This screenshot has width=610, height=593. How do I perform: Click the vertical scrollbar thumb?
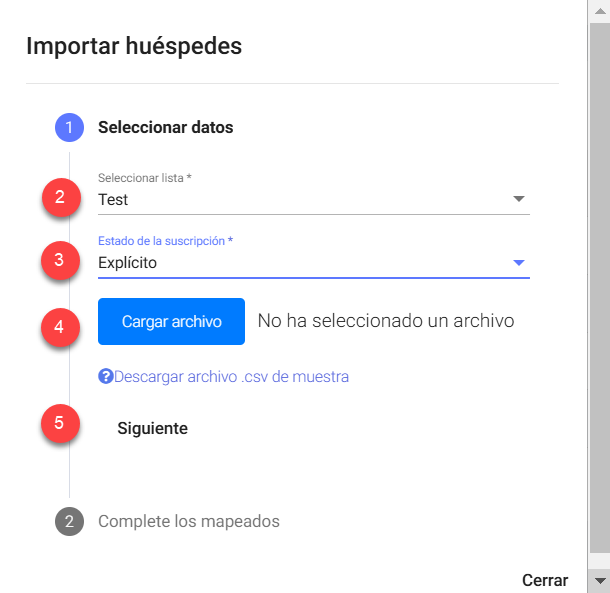tap(600, 288)
